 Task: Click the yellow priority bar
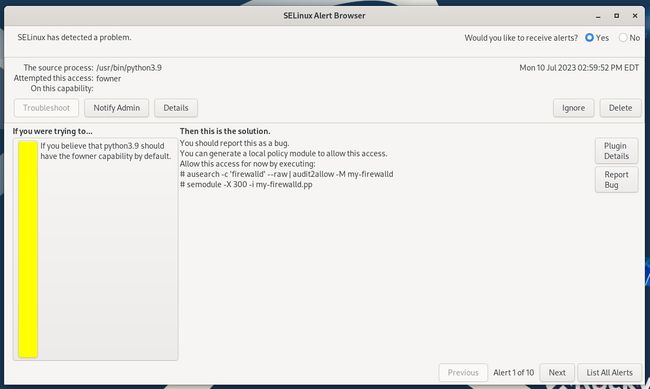28,249
